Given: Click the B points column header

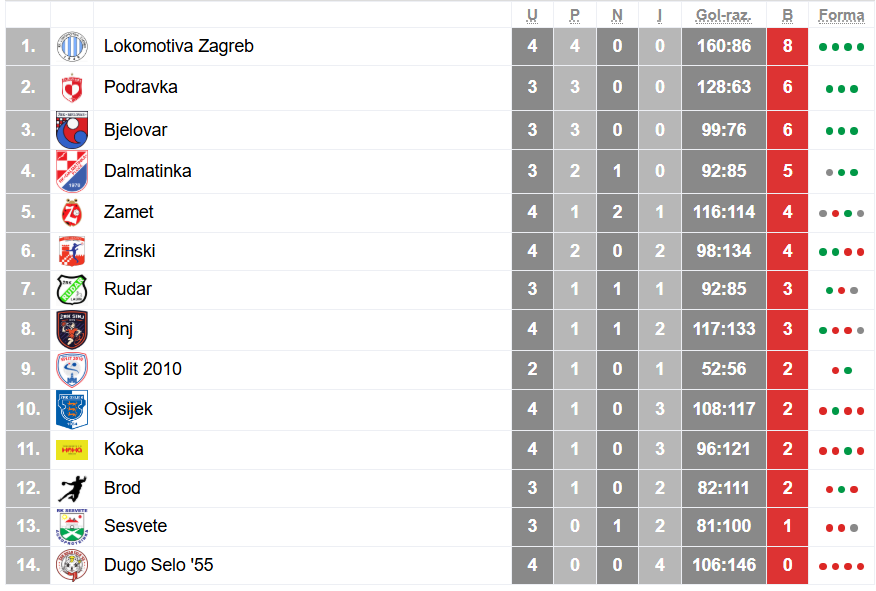Looking at the screenshot, I should click(x=788, y=15).
